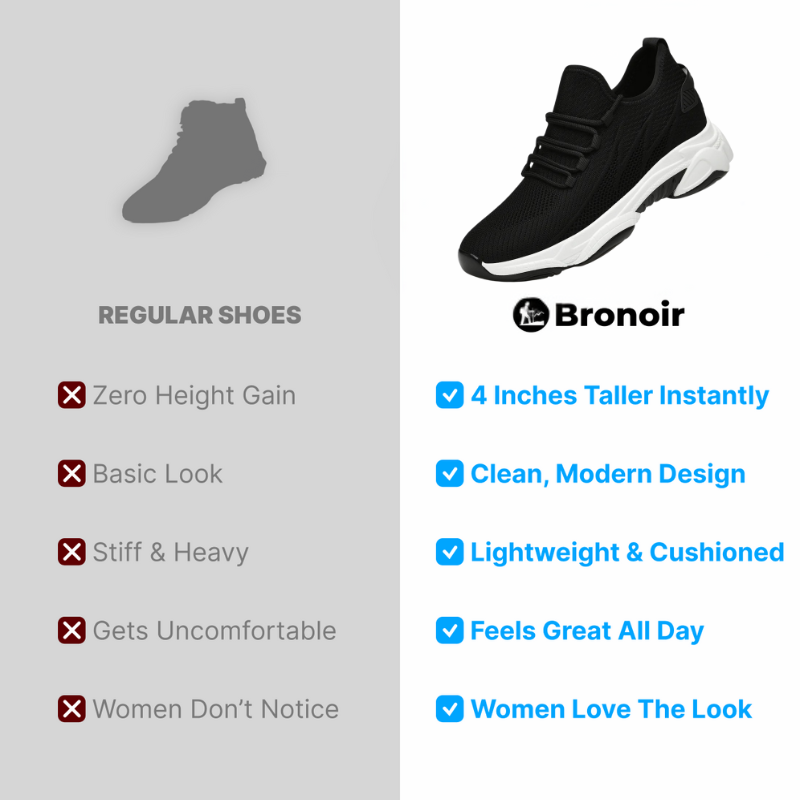Click the REGULAR SHOES heading
This screenshot has height=800, width=800.
pos(199,315)
